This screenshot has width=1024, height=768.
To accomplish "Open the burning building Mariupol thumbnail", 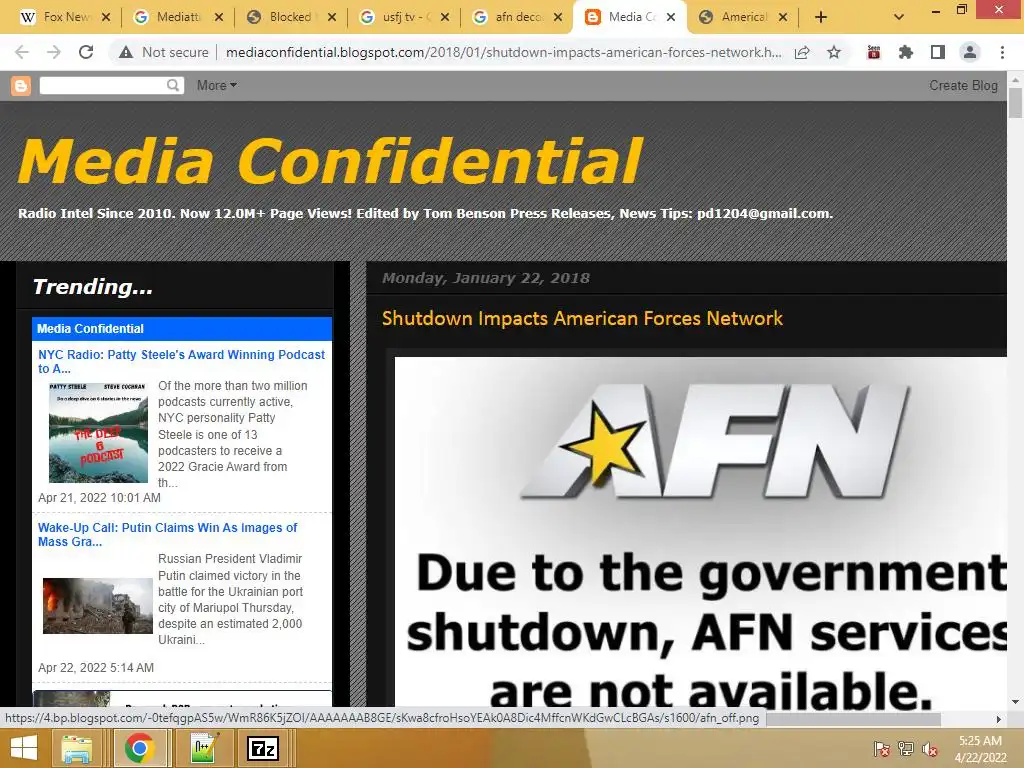I will tap(98, 606).
